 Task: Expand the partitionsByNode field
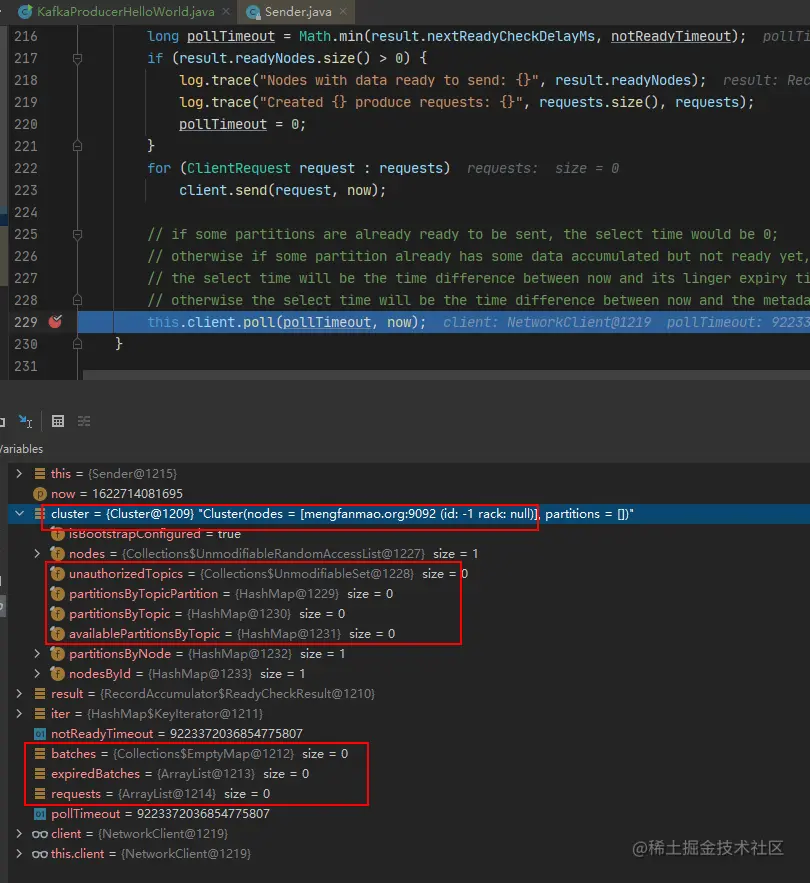click(x=37, y=654)
